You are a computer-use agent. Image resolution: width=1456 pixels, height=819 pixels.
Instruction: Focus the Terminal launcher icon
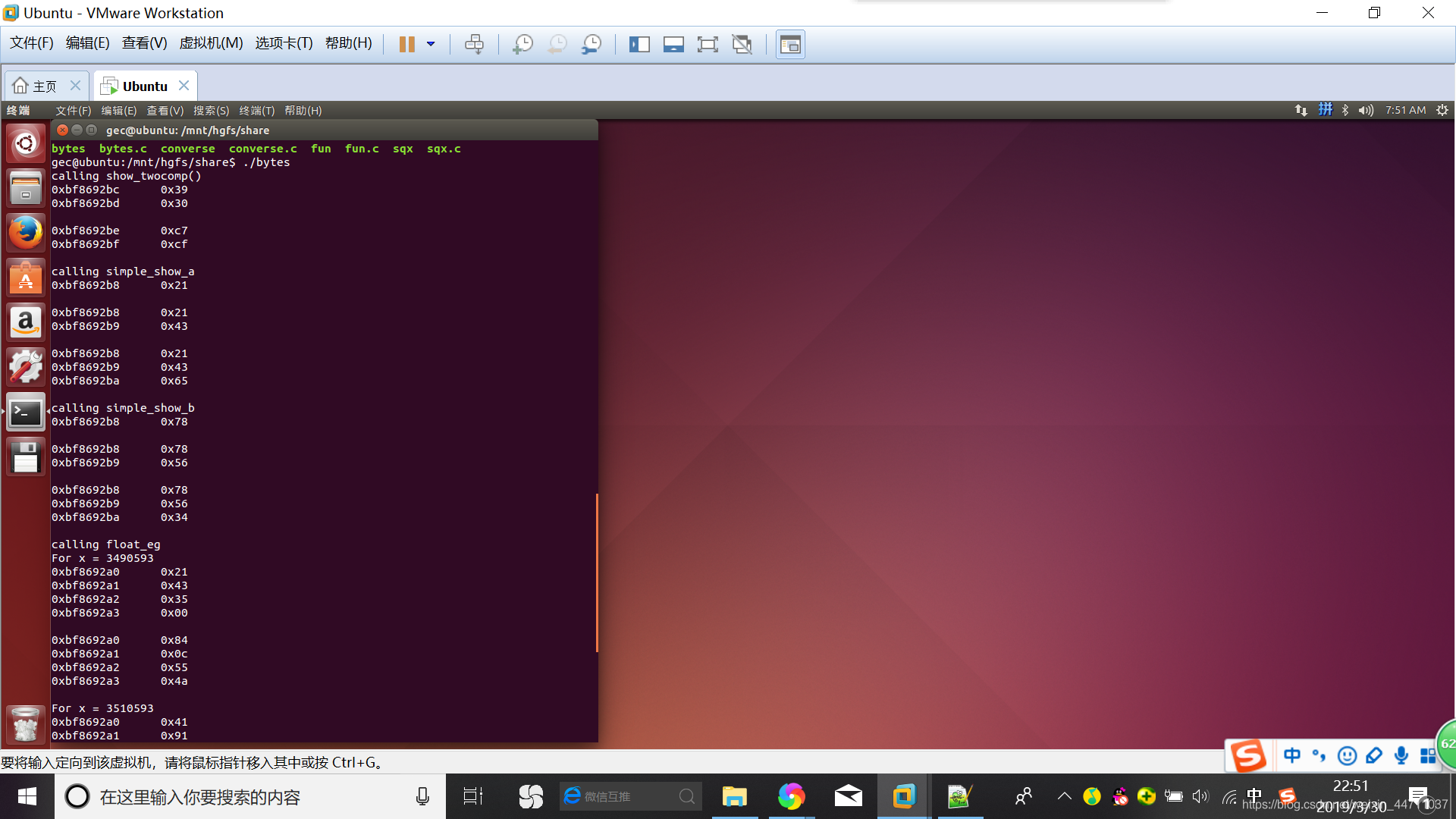pyautogui.click(x=25, y=412)
